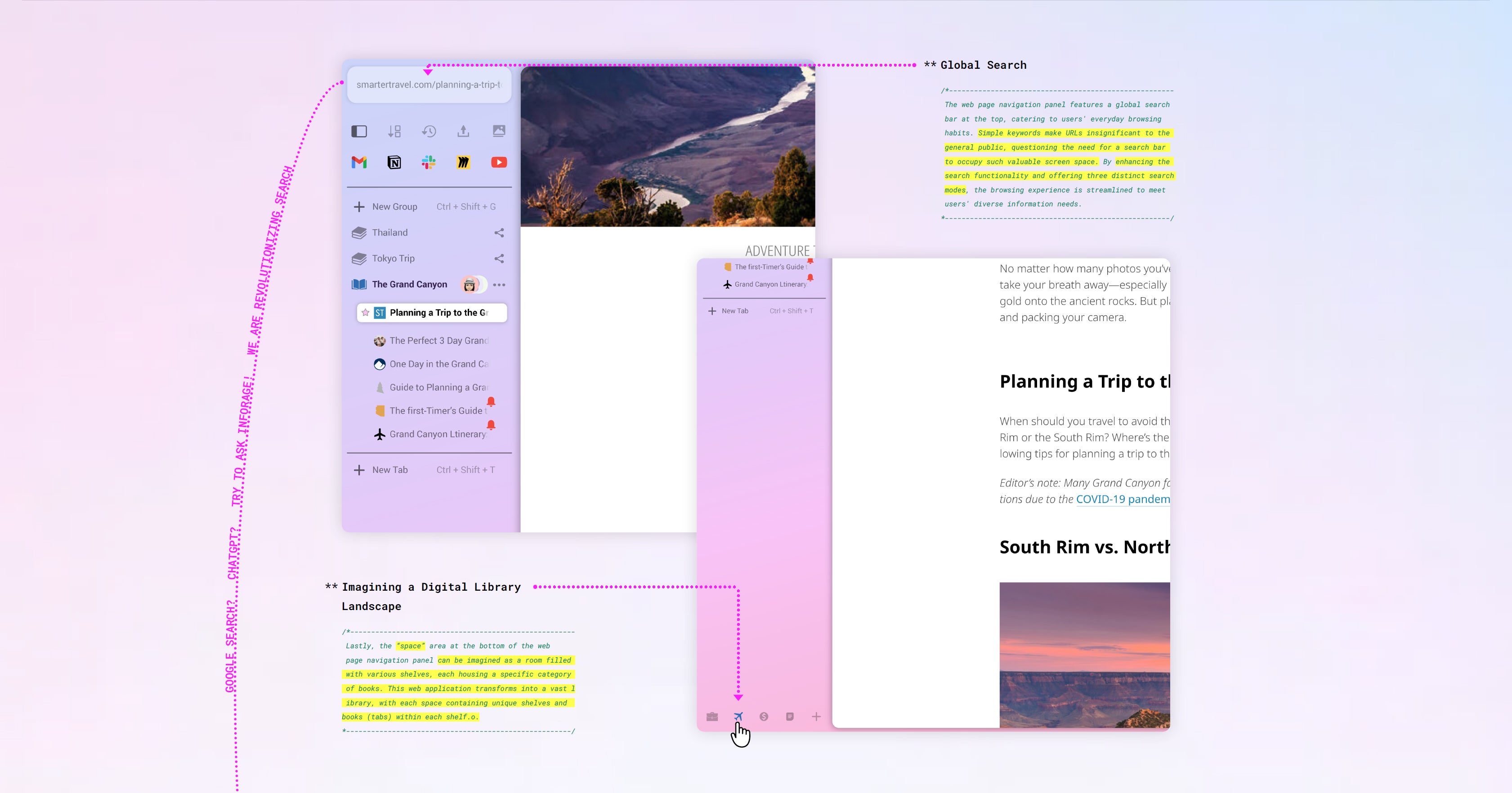The image size is (1512, 793).
Task: Click the sort tabs arrow icon
Action: tap(394, 131)
